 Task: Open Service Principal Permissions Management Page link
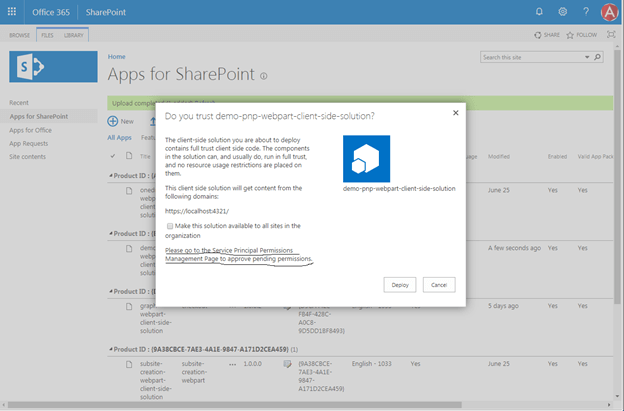point(239,255)
